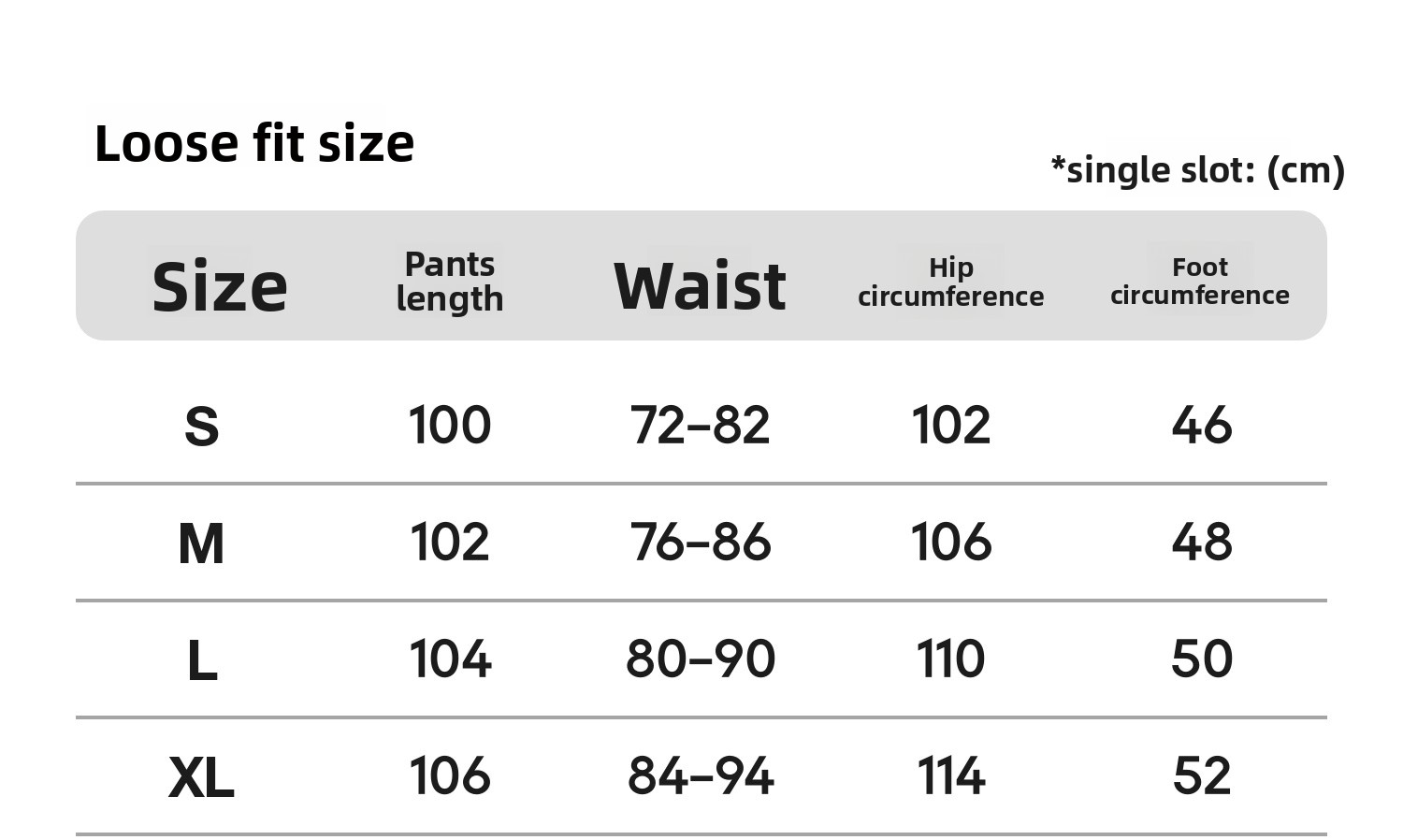This screenshot has width=1403, height=840.
Task: Select waist range 76–86 in M row
Action: pyautogui.click(x=700, y=543)
